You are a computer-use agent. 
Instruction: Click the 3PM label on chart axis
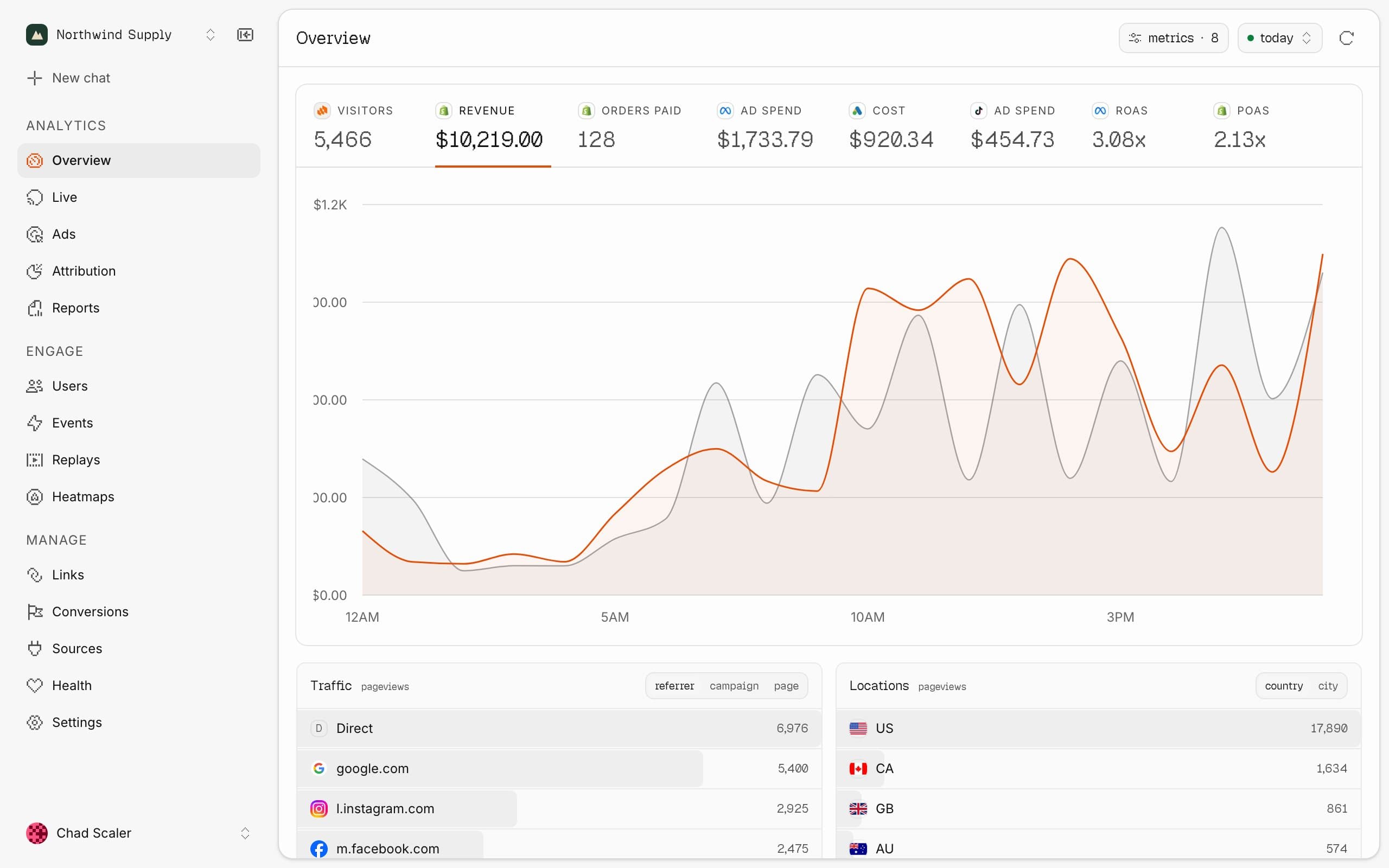1120,617
